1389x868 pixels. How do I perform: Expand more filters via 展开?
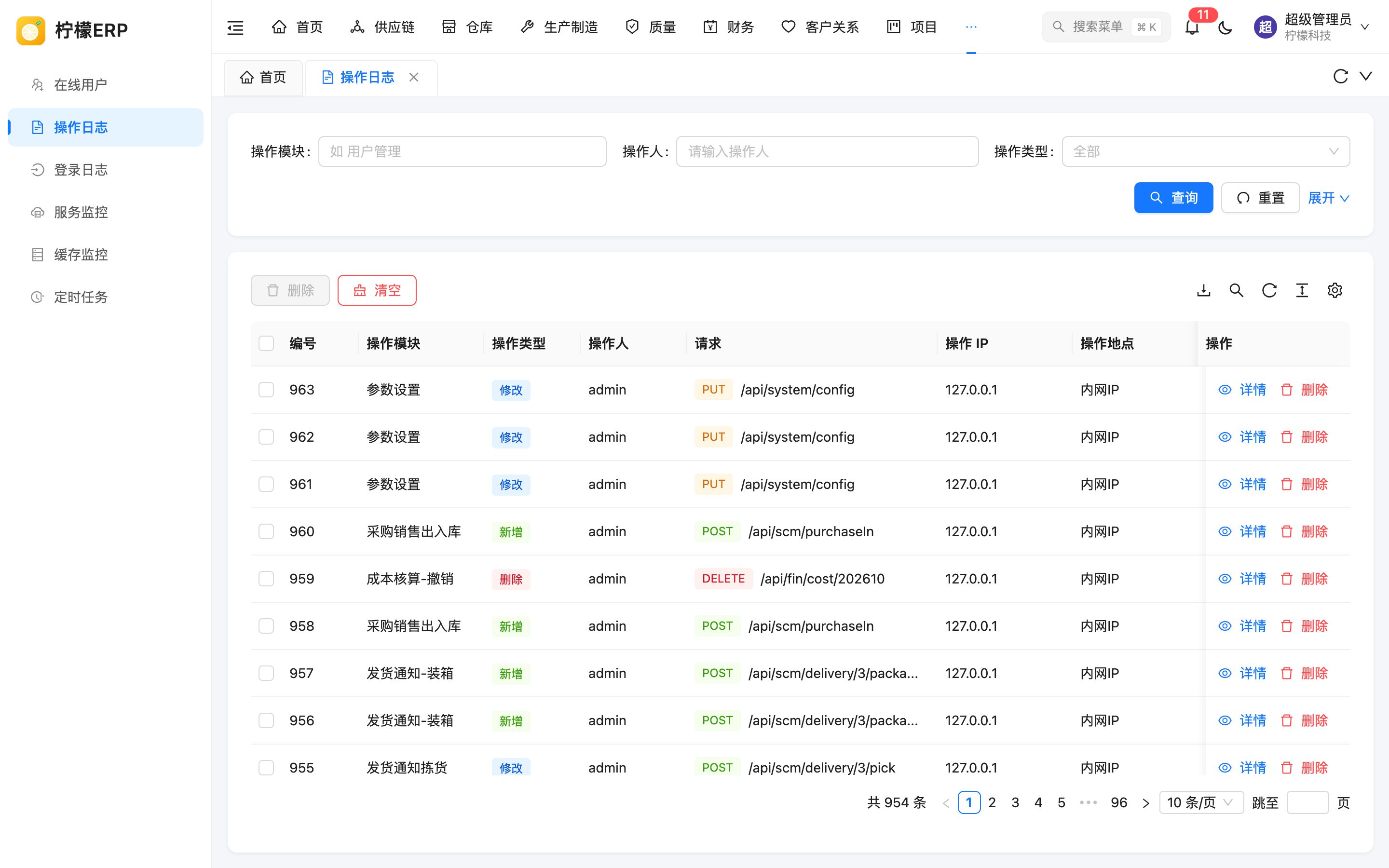pyautogui.click(x=1328, y=198)
